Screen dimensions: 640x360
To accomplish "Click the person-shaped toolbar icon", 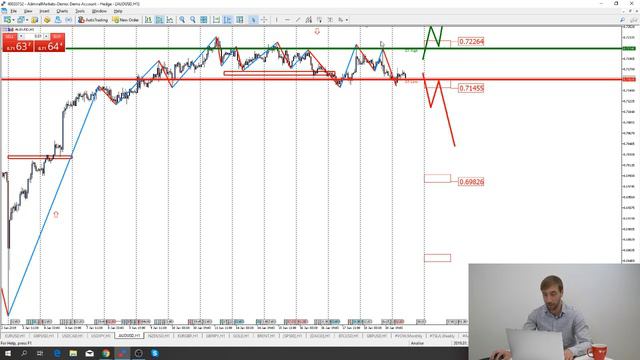I will point(58,20).
